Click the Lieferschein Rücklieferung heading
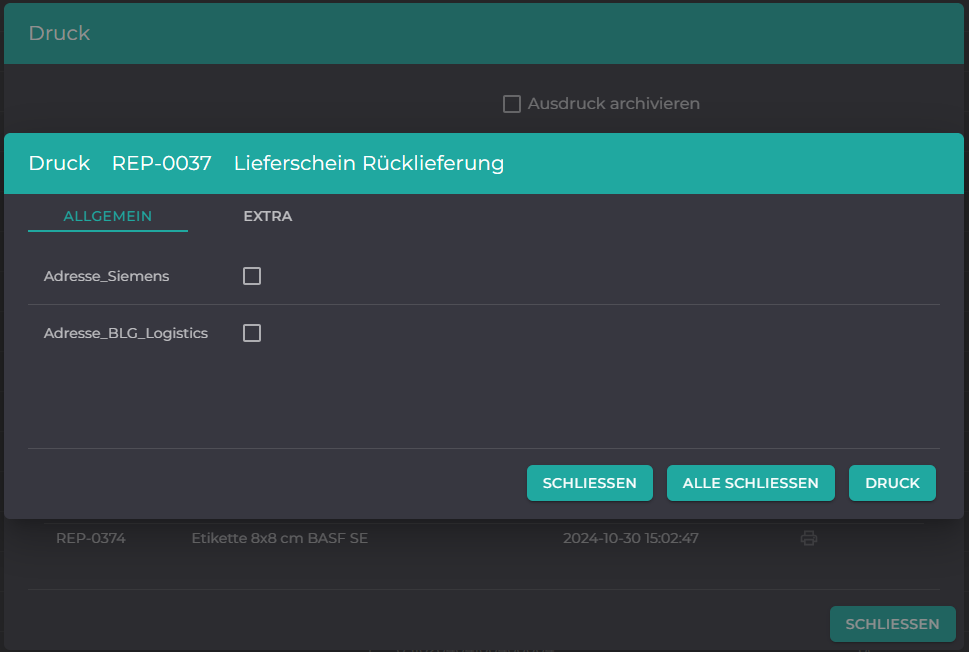 pos(369,163)
